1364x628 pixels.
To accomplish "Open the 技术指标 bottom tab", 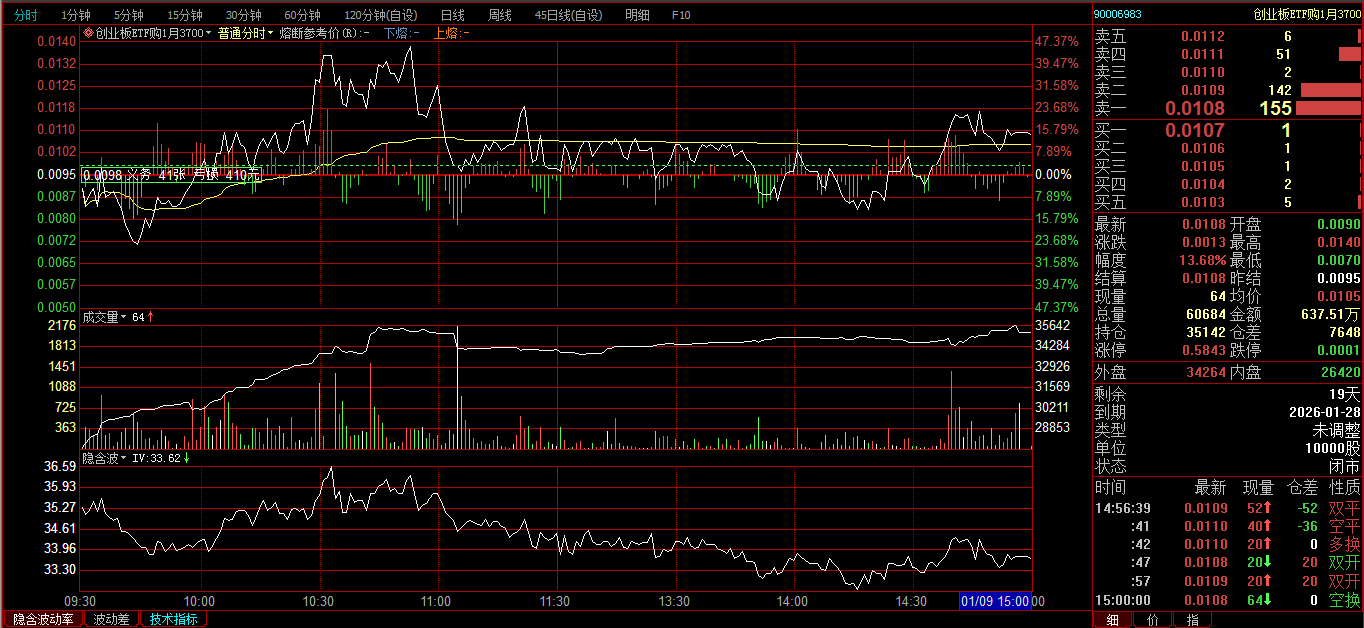I will (173, 619).
